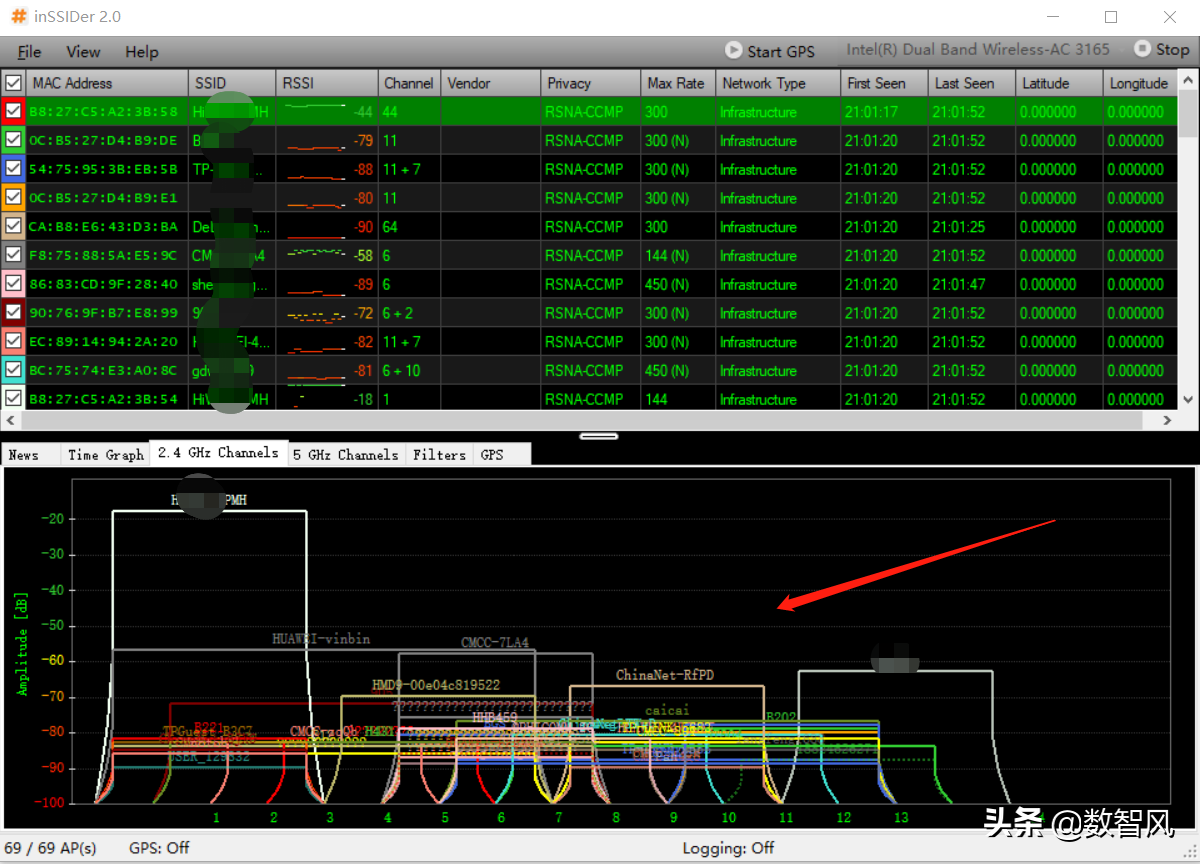Open the File menu
Screen dimensions: 1200x864
point(29,52)
